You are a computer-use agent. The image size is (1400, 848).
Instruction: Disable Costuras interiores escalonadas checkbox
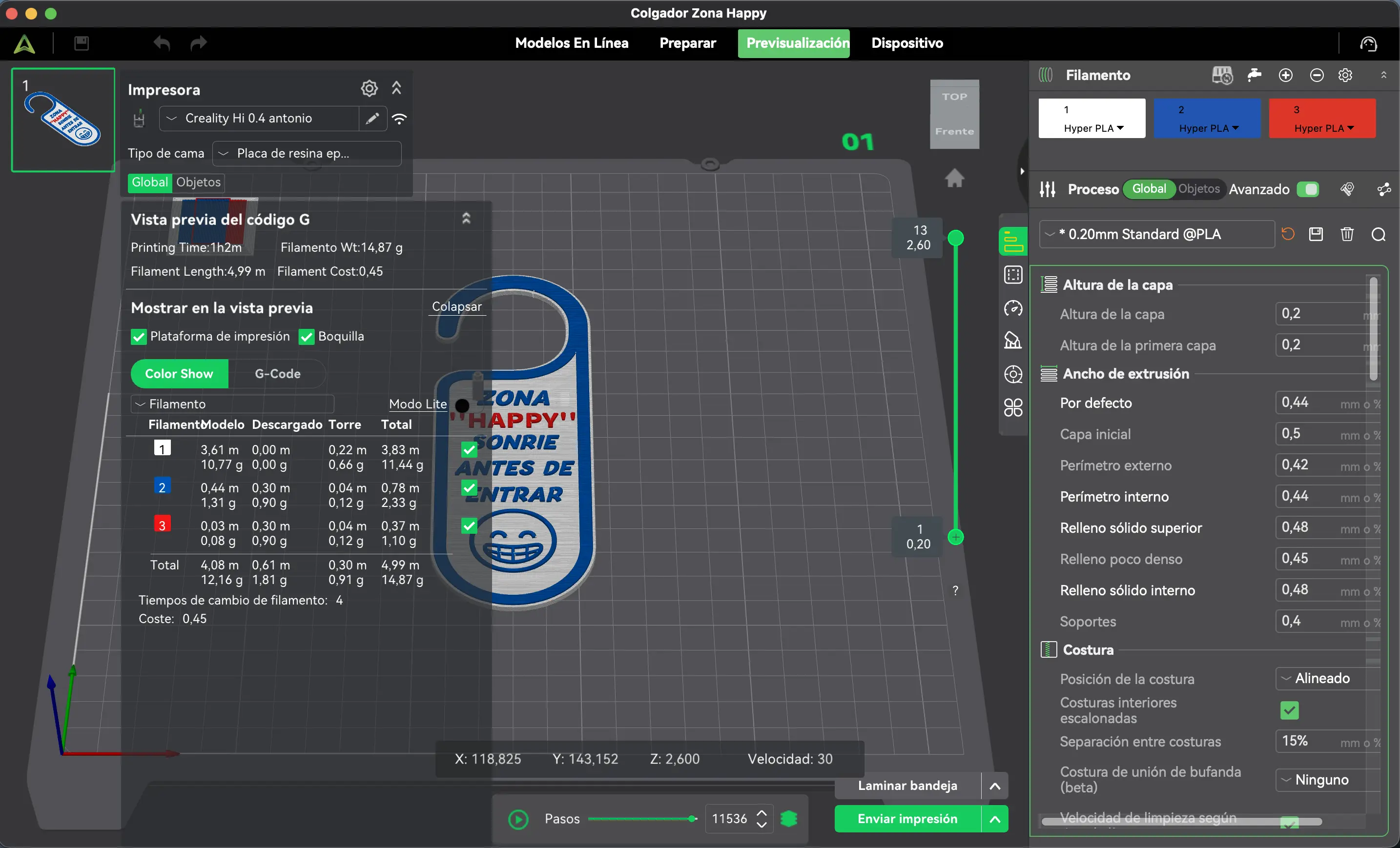1289,710
